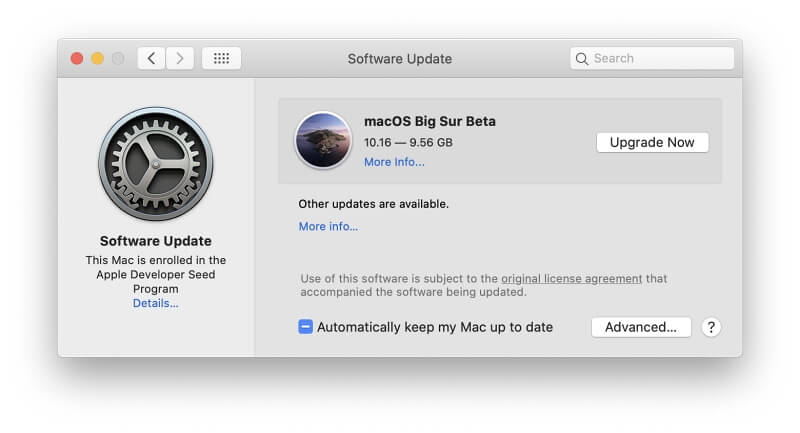Open More Info under macOS Big Sur Beta
This screenshot has width=800, height=433.
394,162
